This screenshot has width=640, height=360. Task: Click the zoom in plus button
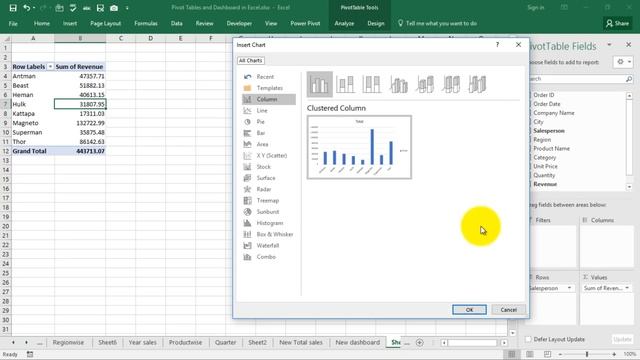[614, 354]
